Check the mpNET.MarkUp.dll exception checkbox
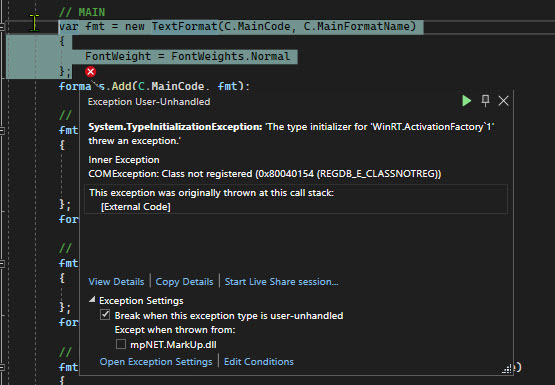The width and height of the screenshot is (555, 385). point(121,344)
